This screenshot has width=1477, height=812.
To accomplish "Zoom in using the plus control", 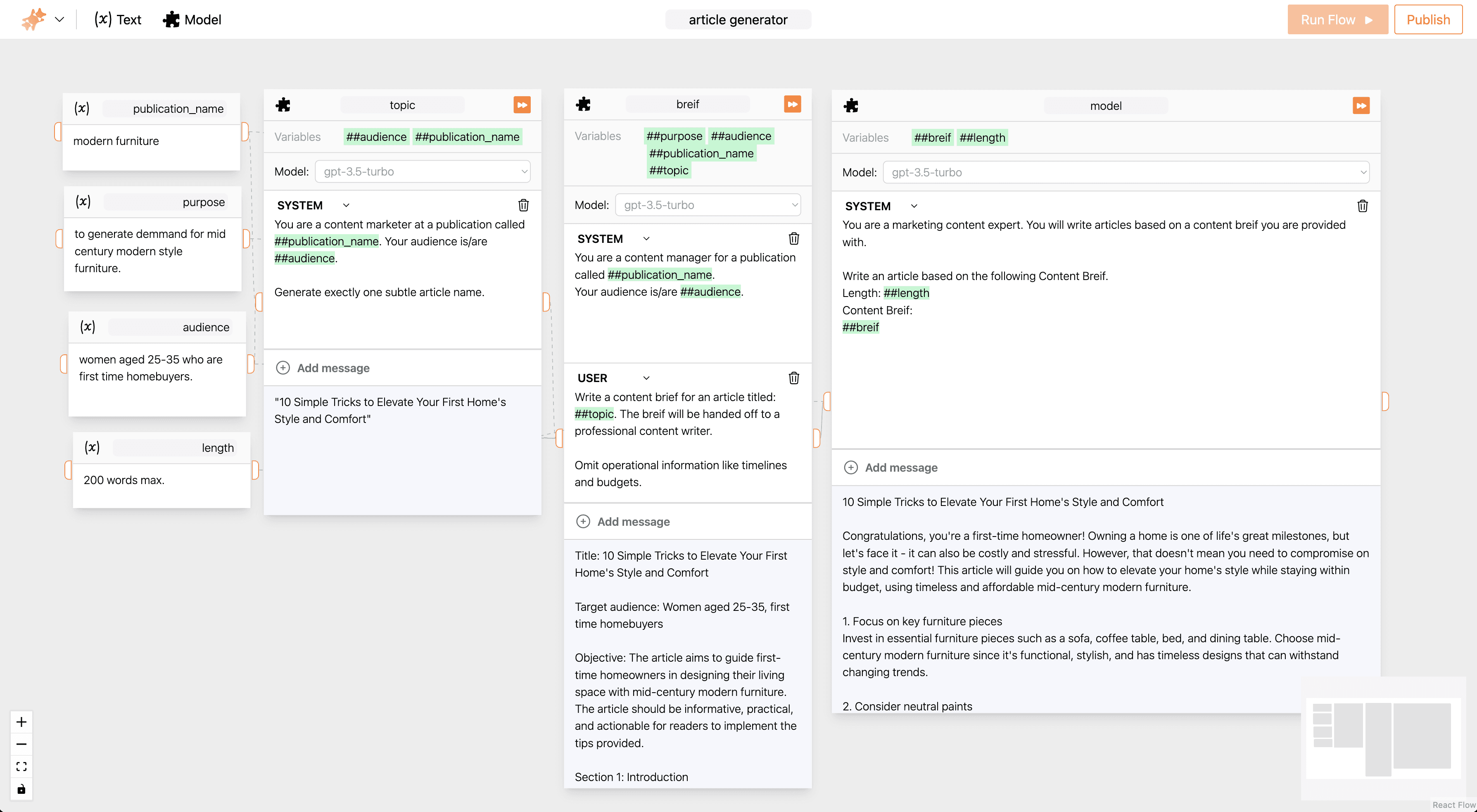I will [x=21, y=722].
